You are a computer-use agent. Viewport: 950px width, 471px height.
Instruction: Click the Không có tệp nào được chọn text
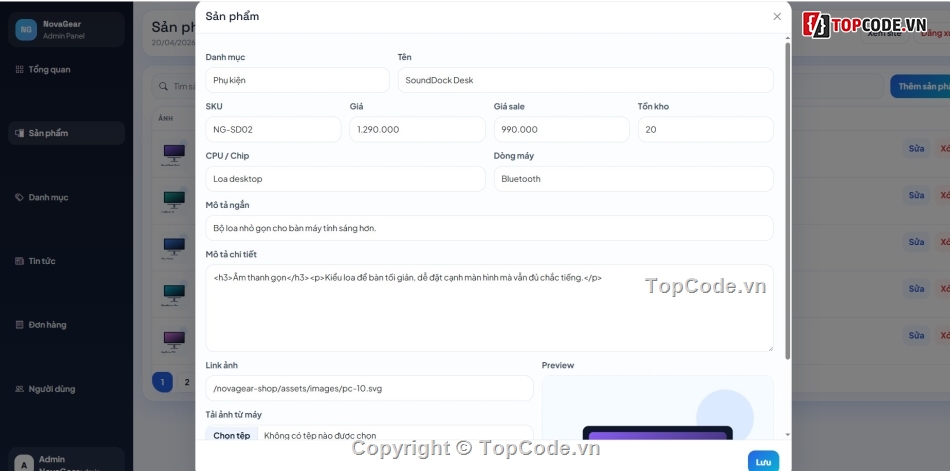tap(320, 435)
